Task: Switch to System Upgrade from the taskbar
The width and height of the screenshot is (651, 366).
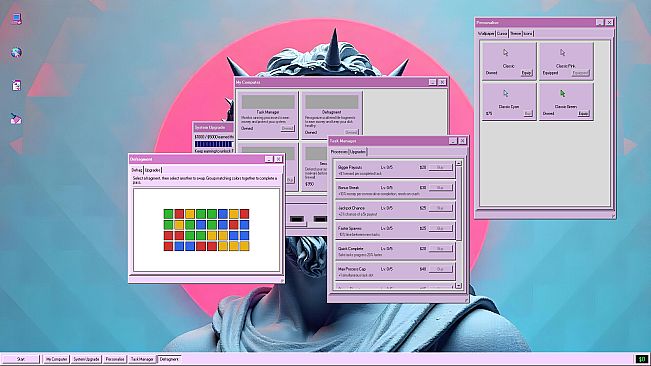Action: point(86,359)
